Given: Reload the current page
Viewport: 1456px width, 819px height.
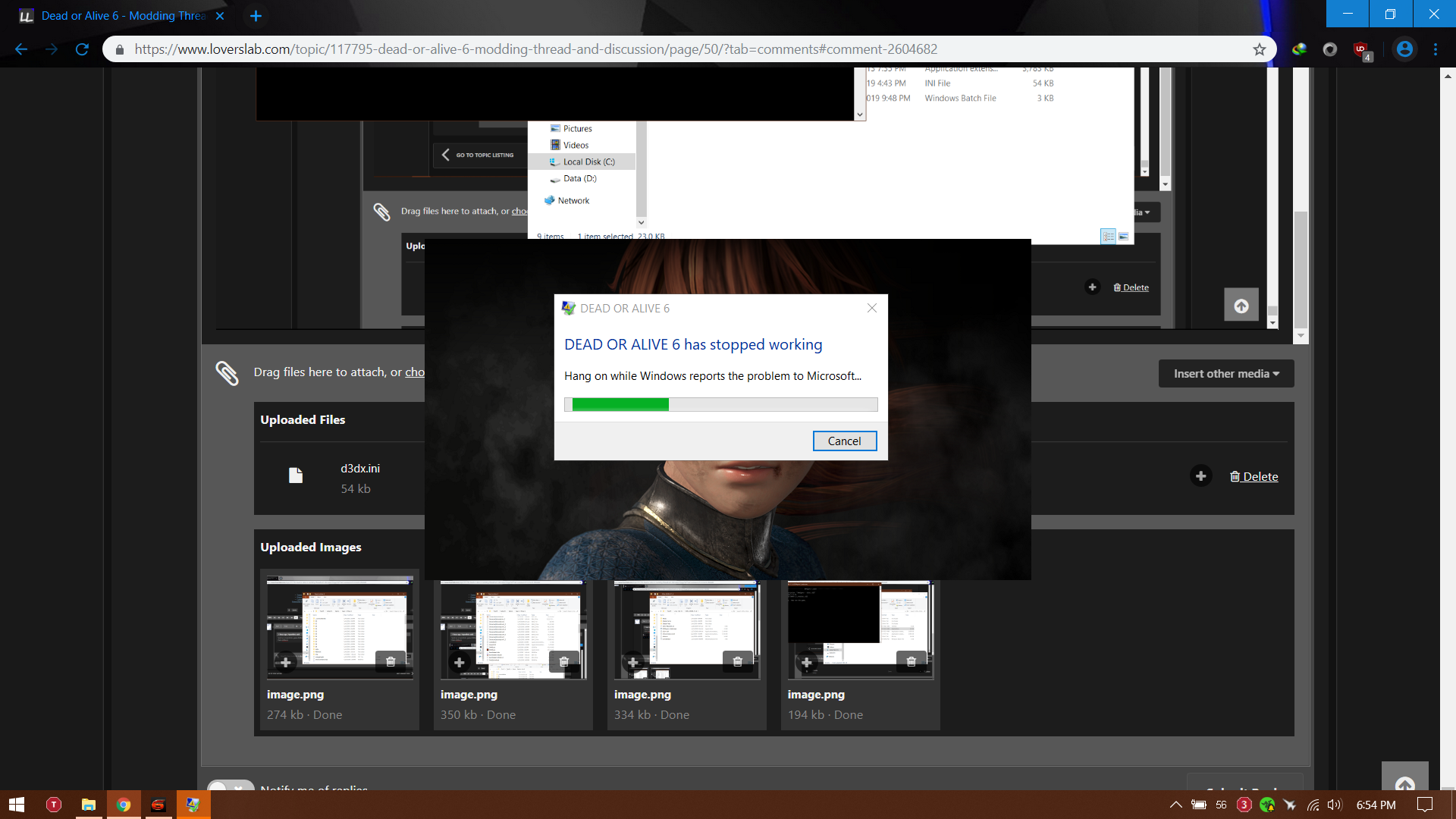Looking at the screenshot, I should [82, 49].
